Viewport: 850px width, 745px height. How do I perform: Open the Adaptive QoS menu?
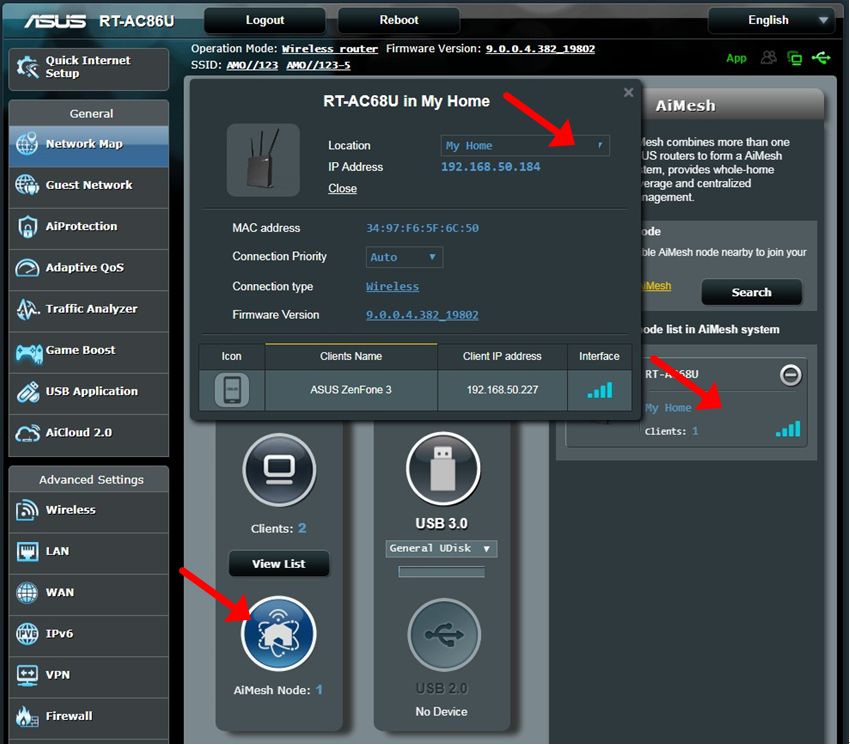pos(89,268)
